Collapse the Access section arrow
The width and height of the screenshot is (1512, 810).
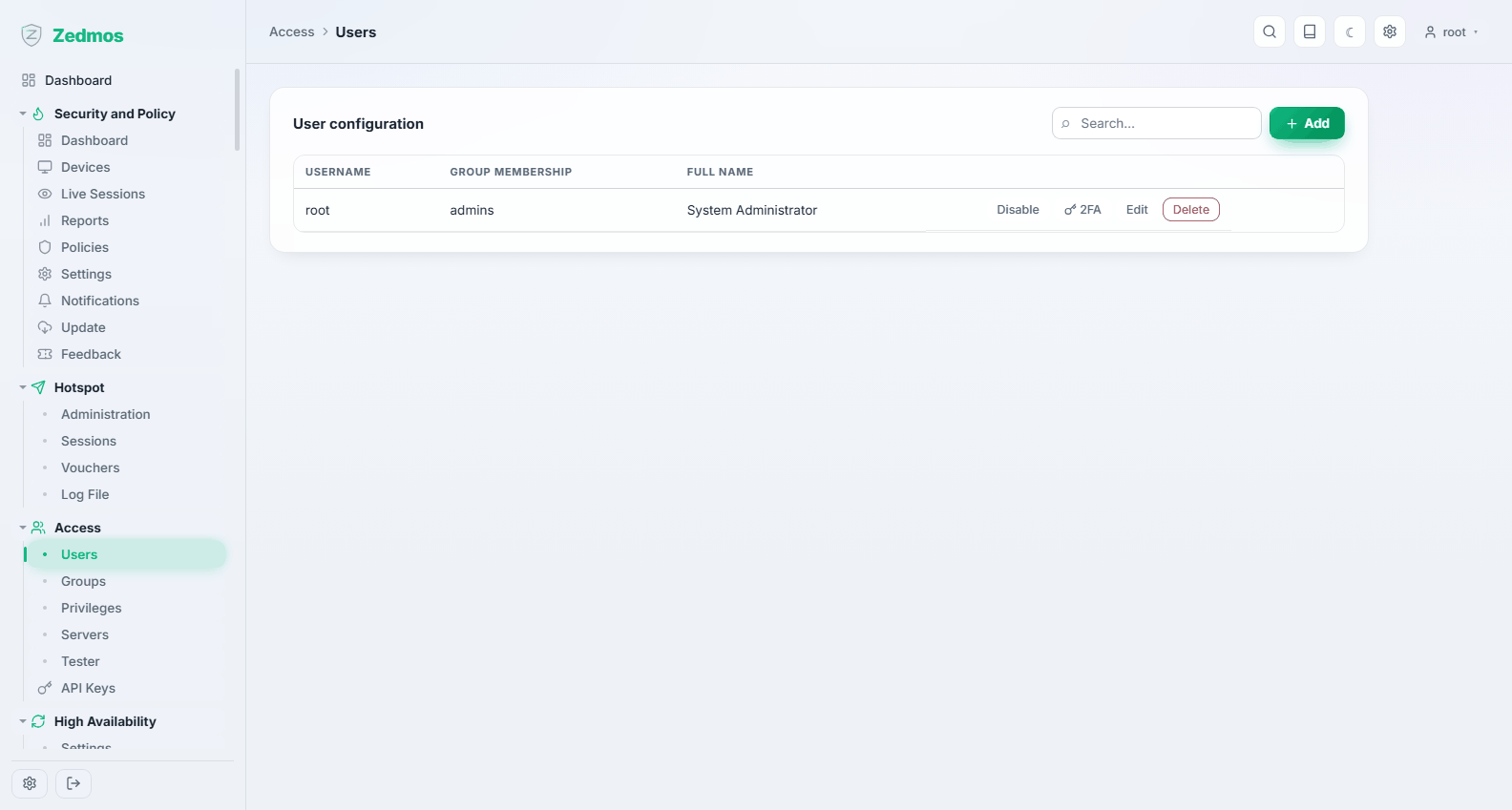23,528
